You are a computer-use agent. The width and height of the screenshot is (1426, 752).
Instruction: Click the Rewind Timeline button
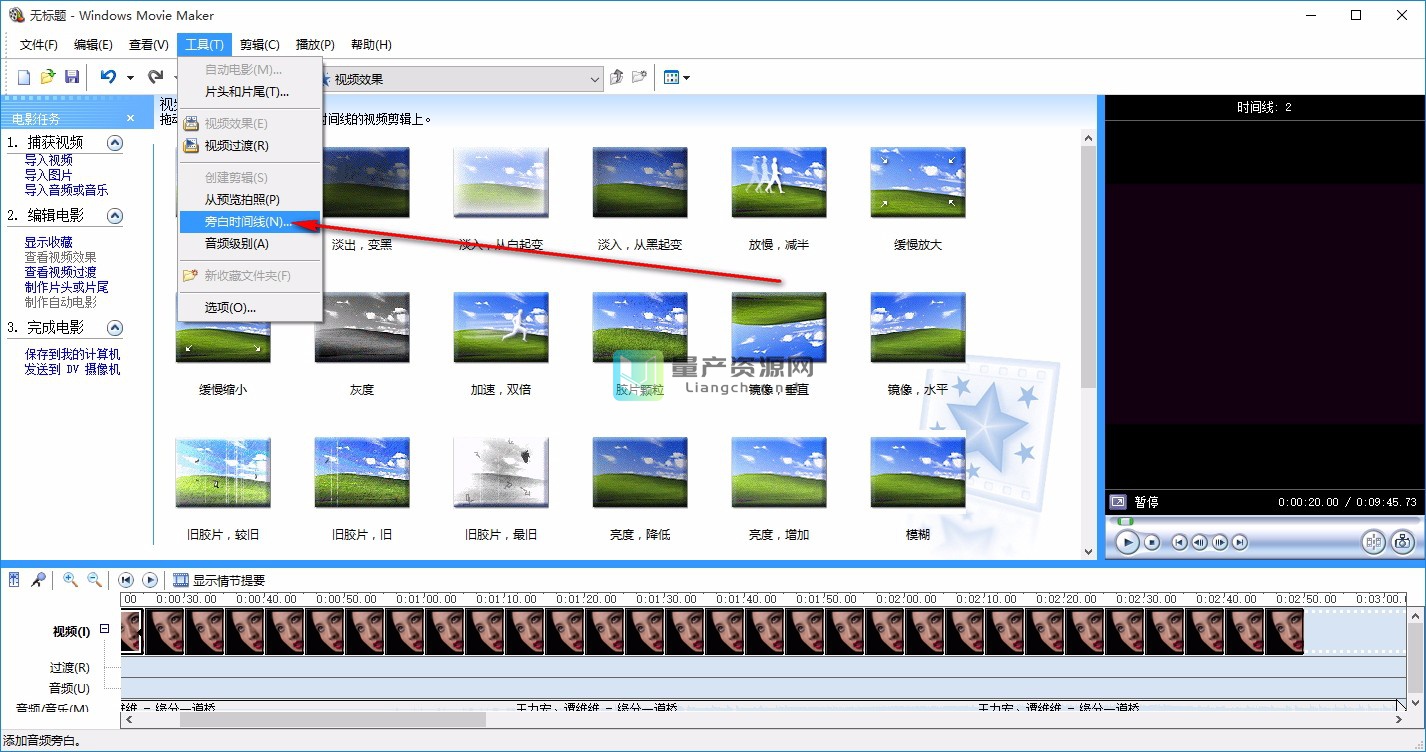(x=126, y=580)
